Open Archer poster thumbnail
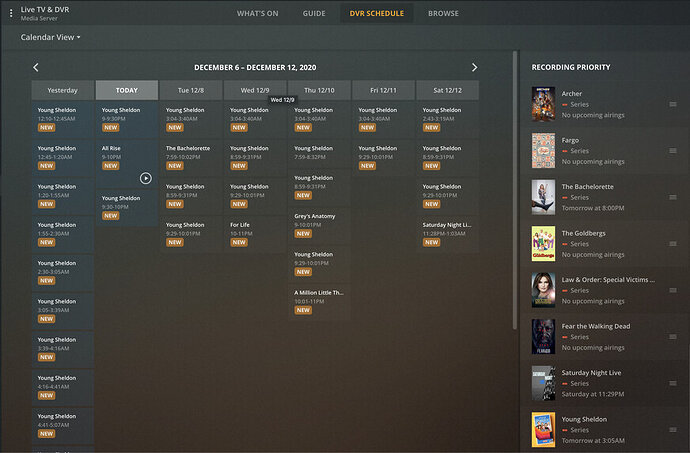Image resolution: width=690 pixels, height=453 pixels. tap(543, 104)
